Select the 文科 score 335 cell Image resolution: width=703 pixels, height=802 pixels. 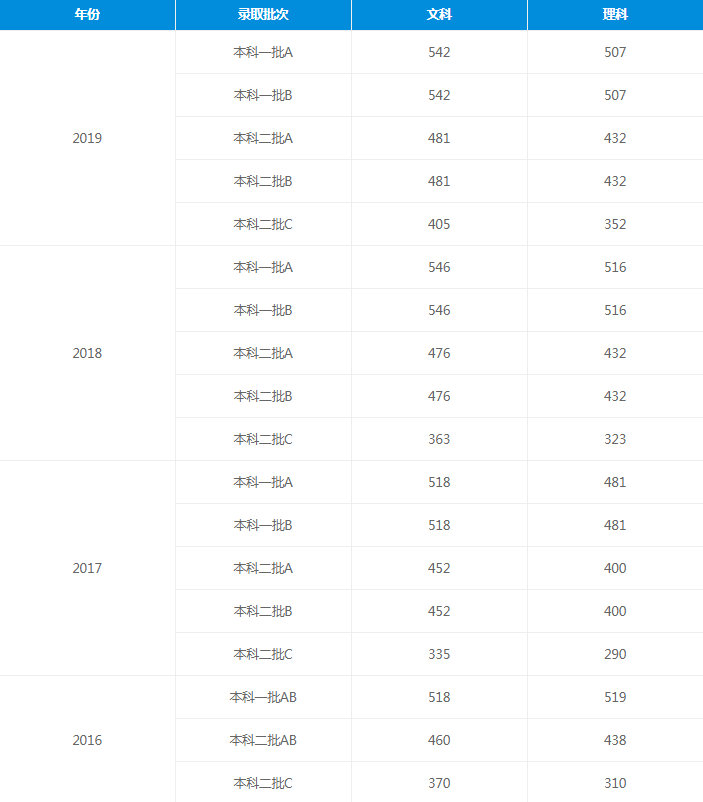pos(439,654)
